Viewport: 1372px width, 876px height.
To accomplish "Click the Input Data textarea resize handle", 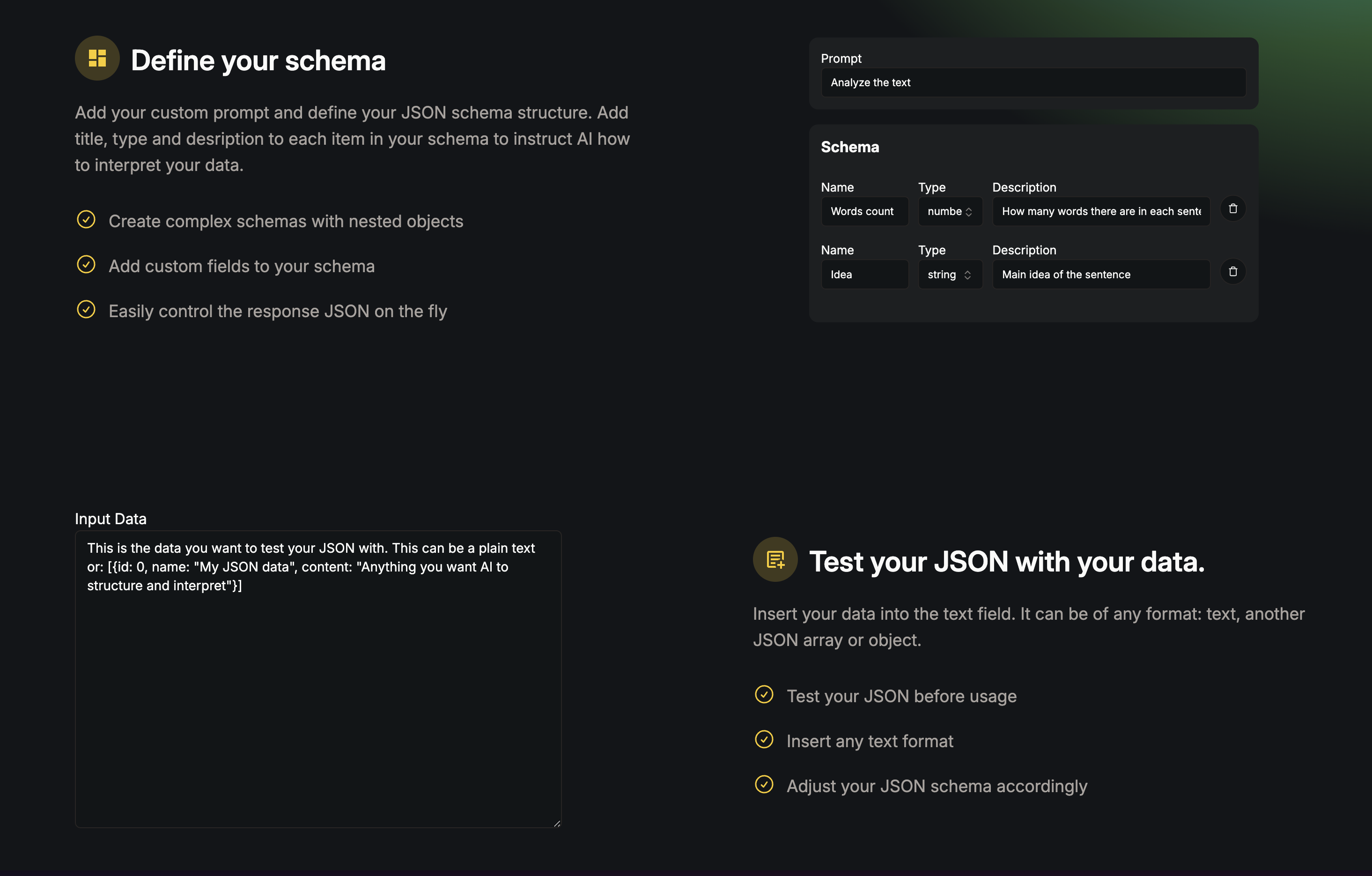I will (557, 823).
